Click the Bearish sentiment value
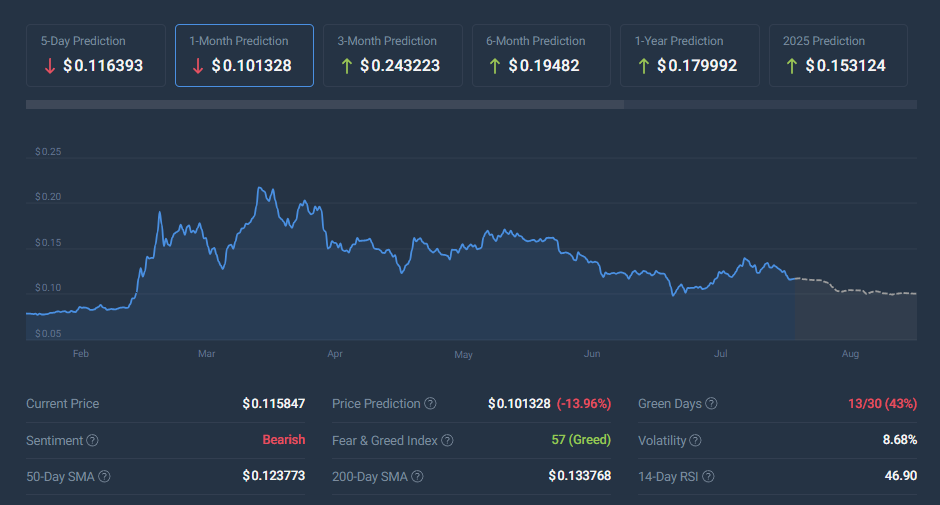Image resolution: width=940 pixels, height=505 pixels. tap(283, 440)
